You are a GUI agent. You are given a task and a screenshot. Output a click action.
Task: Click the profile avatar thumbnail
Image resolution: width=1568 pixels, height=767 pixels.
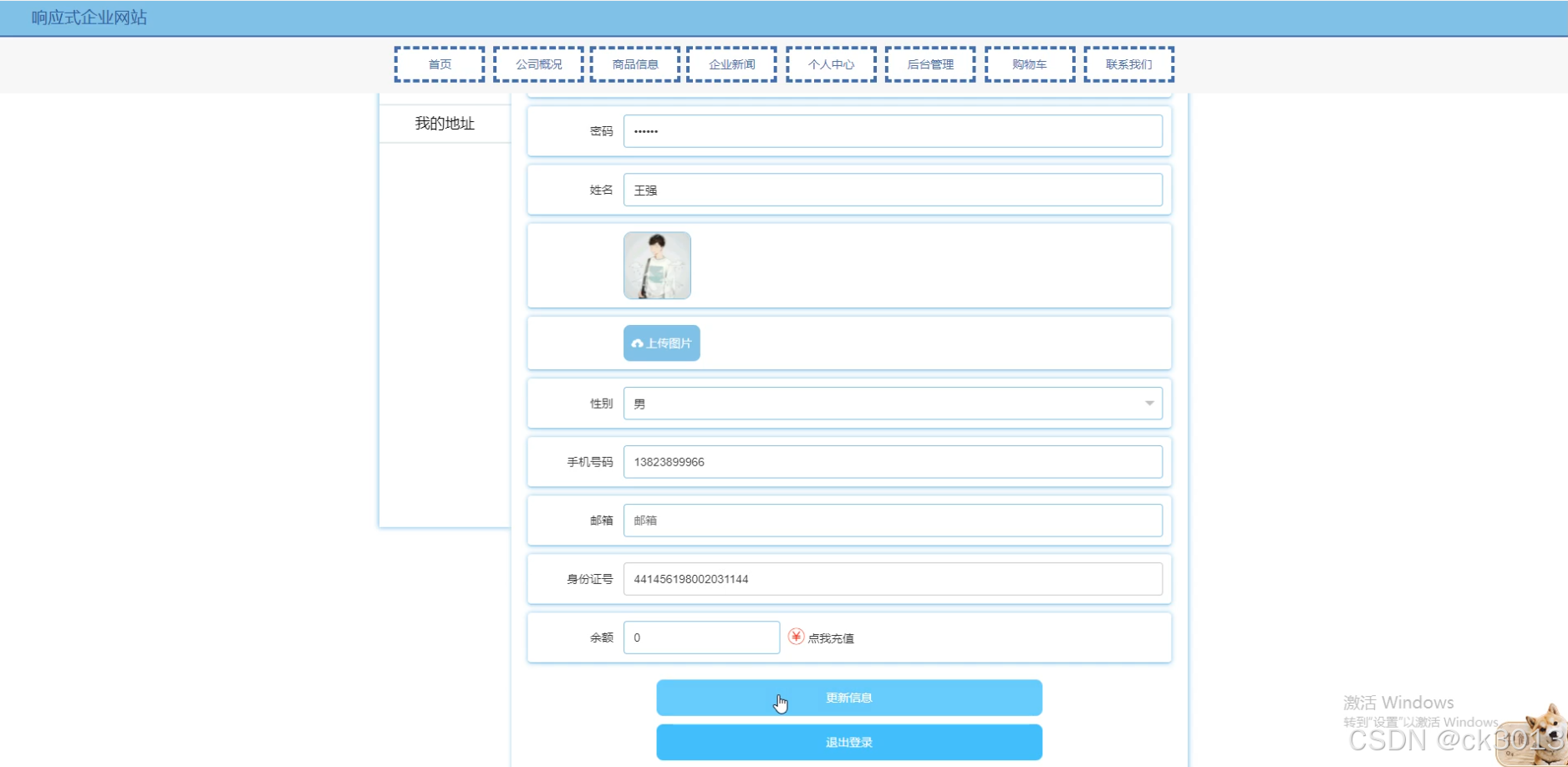pyautogui.click(x=657, y=265)
